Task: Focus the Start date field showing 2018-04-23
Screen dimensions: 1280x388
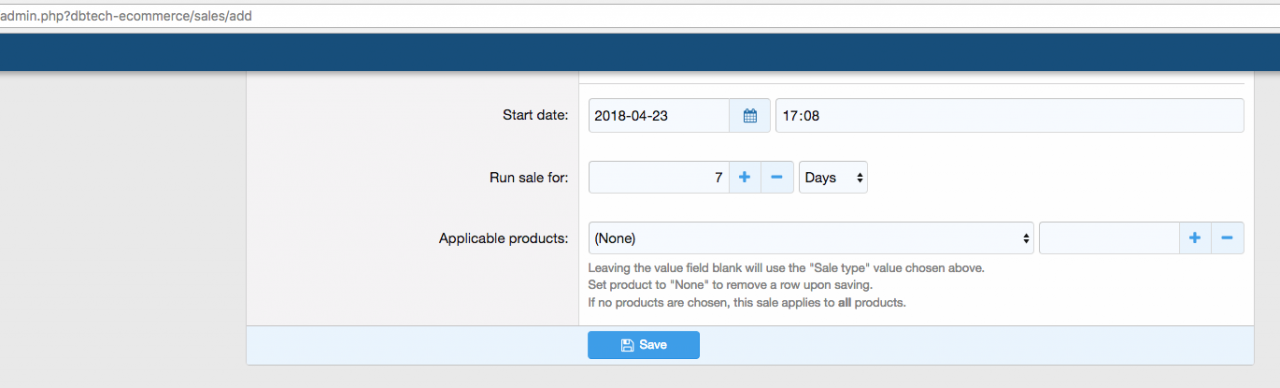Action: click(x=659, y=116)
